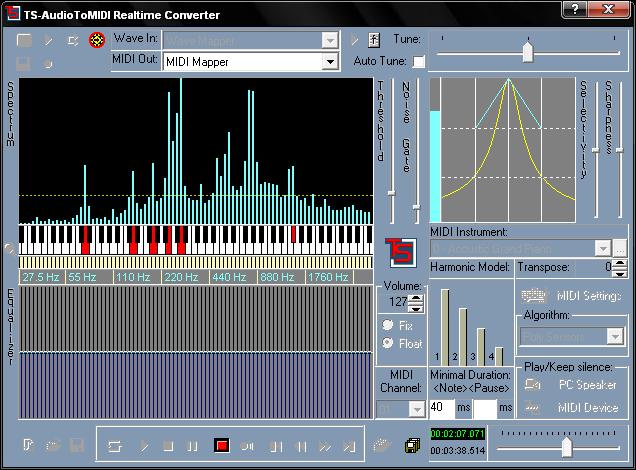Click the Noise Gate slider handle
The image size is (636, 470).
click(x=416, y=207)
